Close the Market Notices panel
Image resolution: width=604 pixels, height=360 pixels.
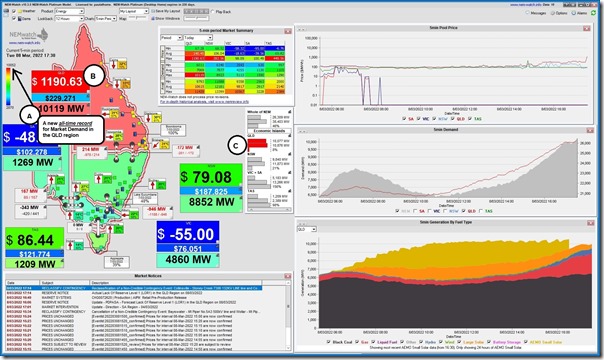[287, 276]
